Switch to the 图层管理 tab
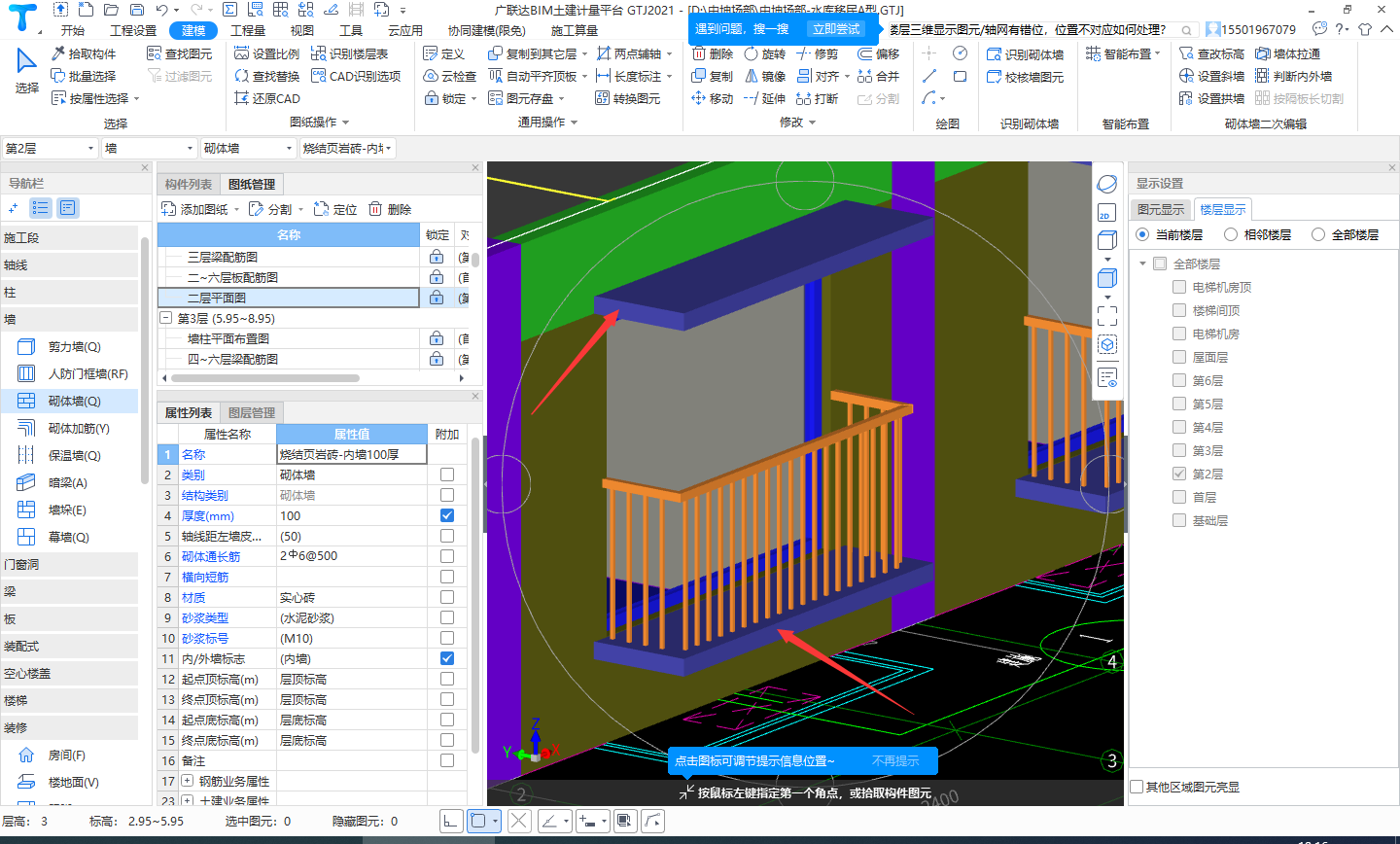Viewport: 1400px width, 844px height. (252, 412)
